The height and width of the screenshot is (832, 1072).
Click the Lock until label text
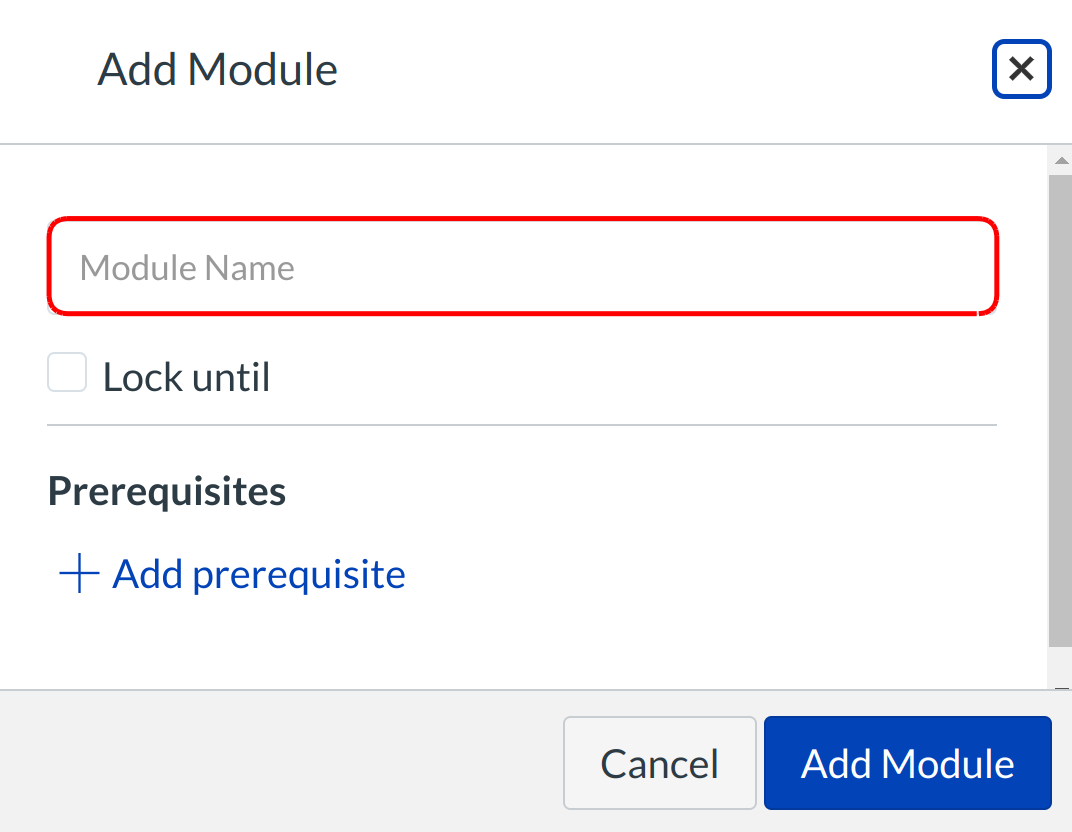pyautogui.click(x=187, y=378)
